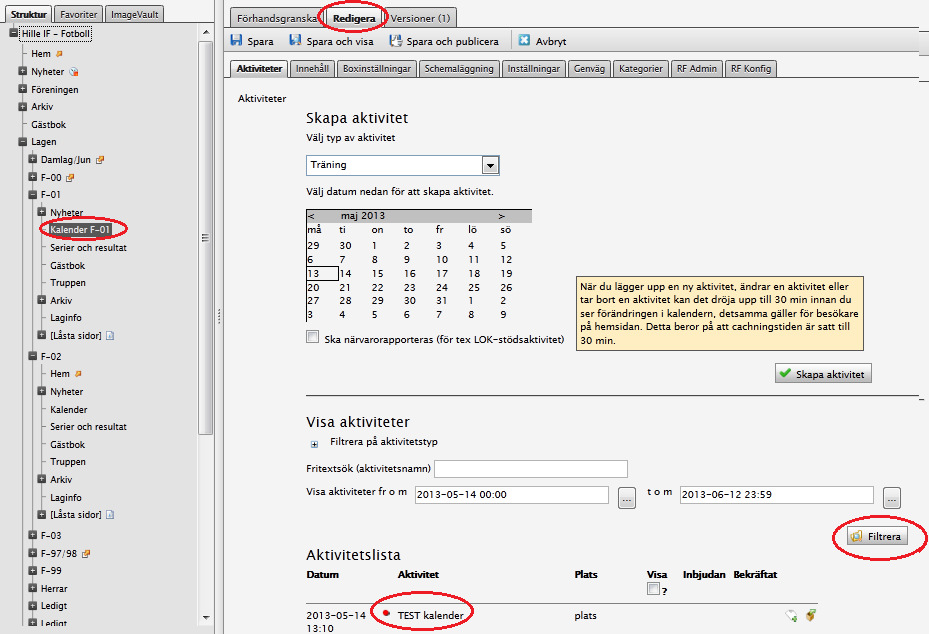Click the Skapa aktivitet button
The width and height of the screenshot is (929, 634).
tap(823, 373)
